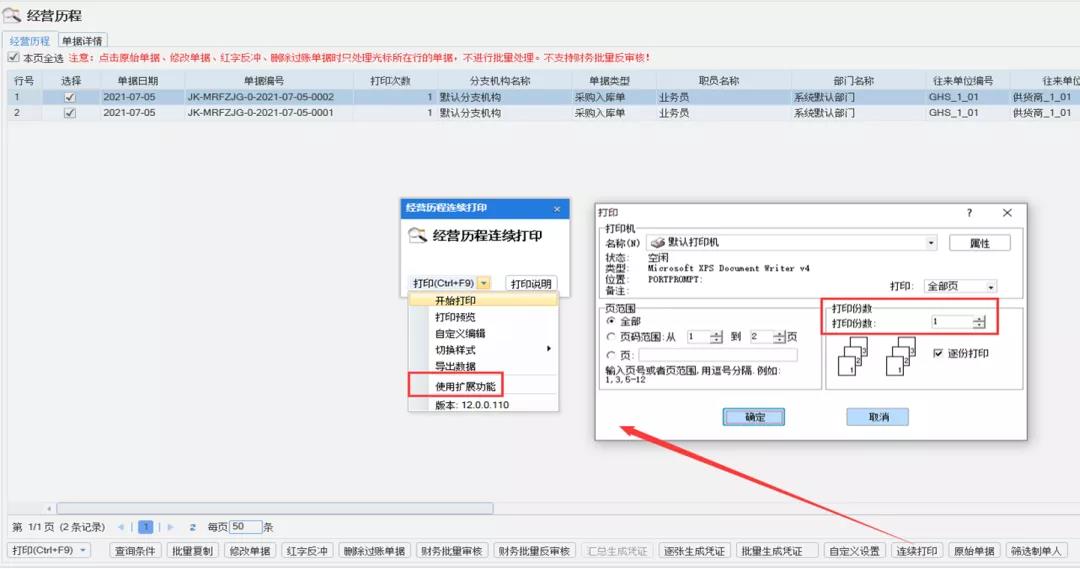Choose 使用扩展功能 from the print menu
Viewport: 1080px width, 569px height.
coord(465,386)
